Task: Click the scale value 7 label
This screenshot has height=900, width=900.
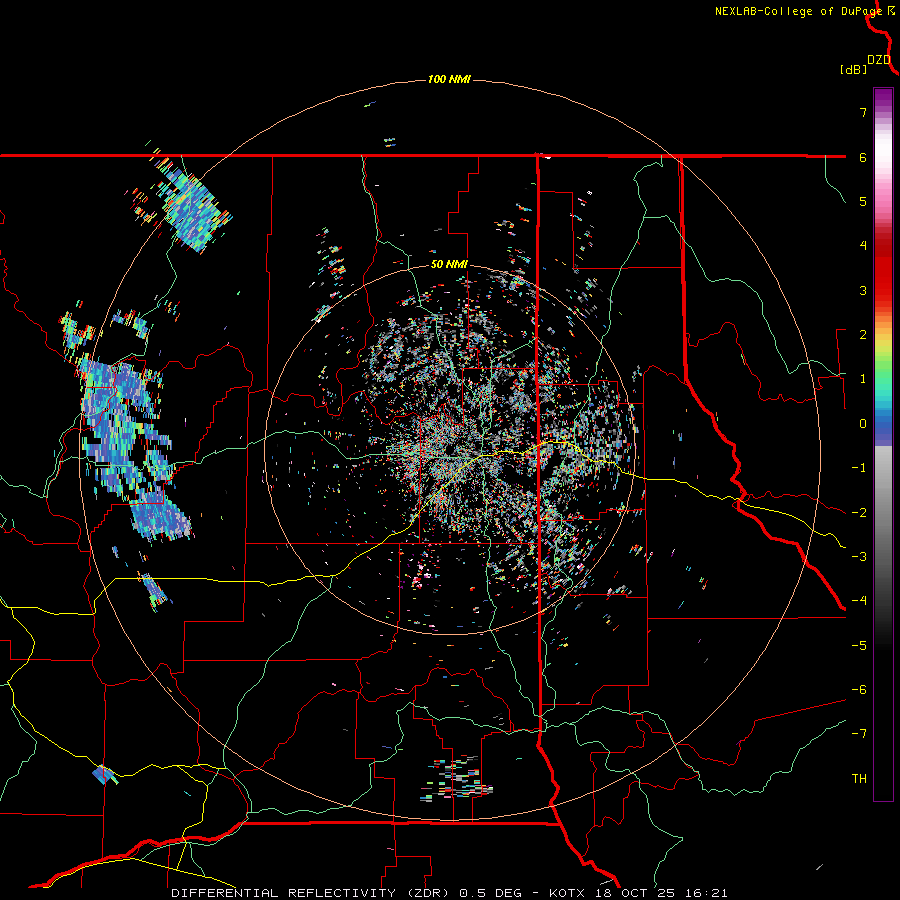Action: [863, 112]
